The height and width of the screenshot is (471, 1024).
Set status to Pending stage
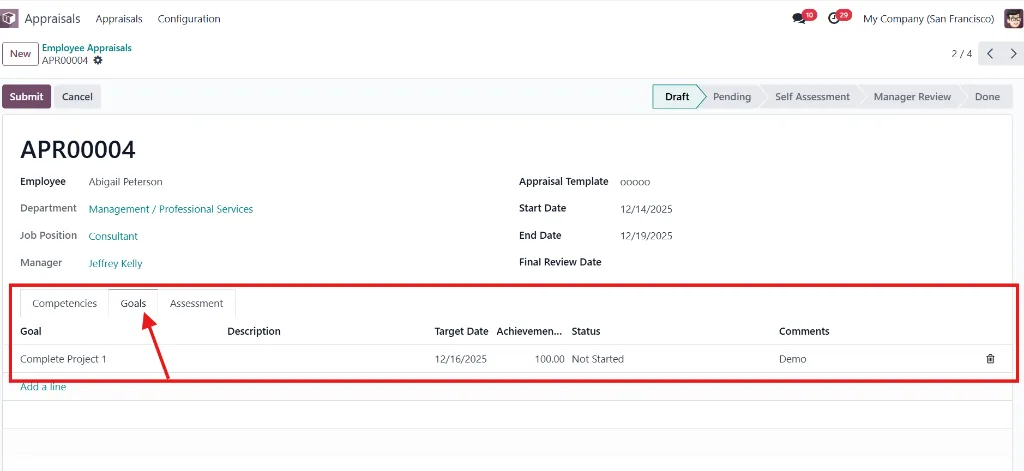(731, 97)
